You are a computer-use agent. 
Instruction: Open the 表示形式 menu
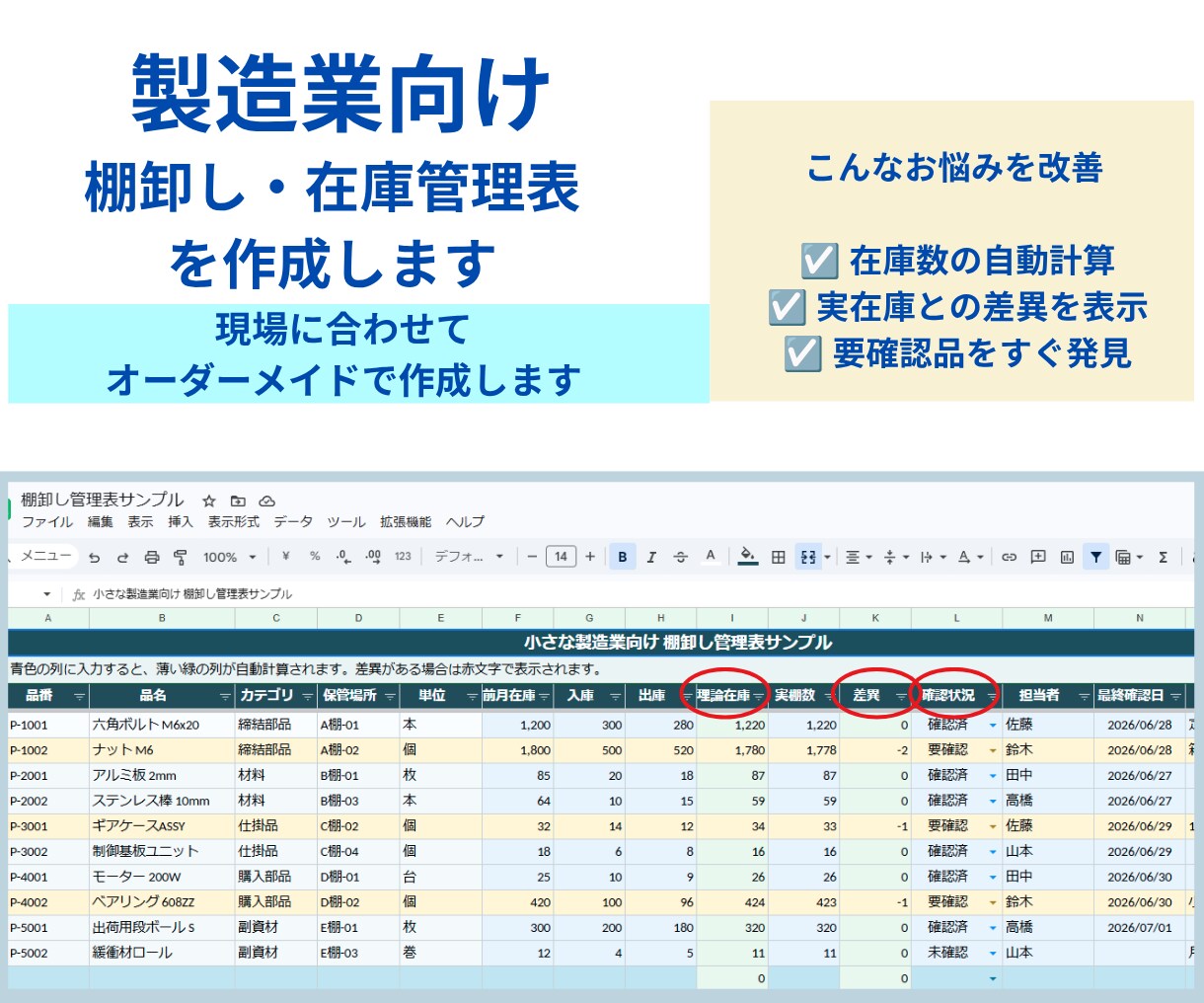click(x=234, y=522)
